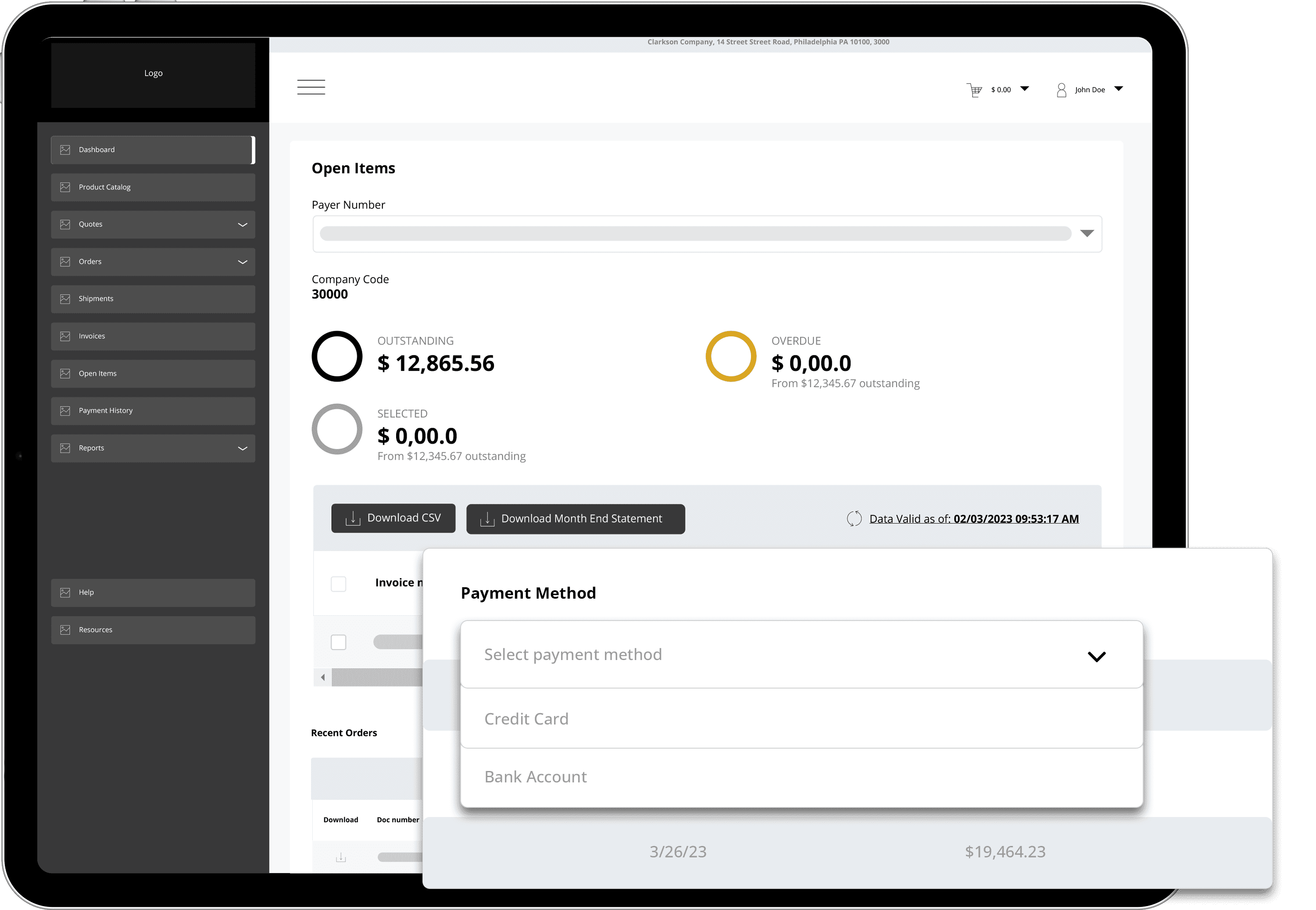The height and width of the screenshot is (910, 1316).
Task: Click the Payment History sidebar icon
Action: point(65,410)
